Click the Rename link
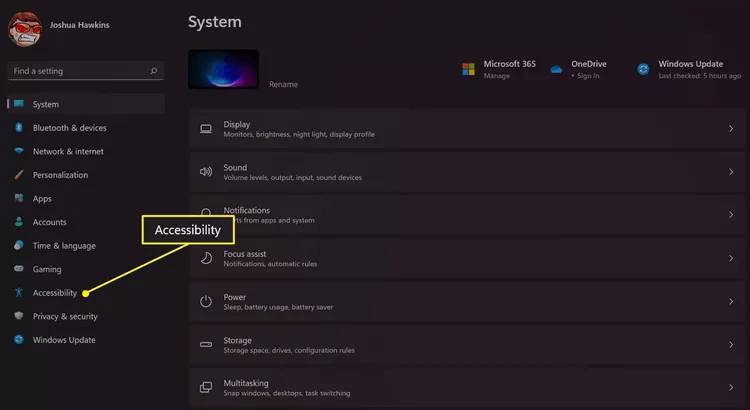This screenshot has width=750, height=410. click(x=283, y=84)
